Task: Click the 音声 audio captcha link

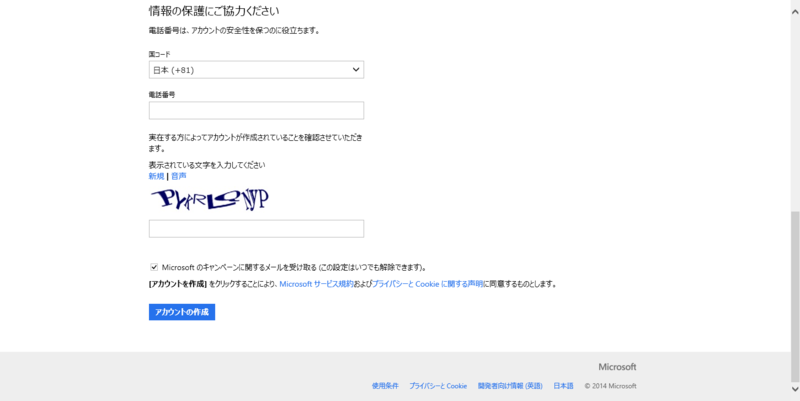Action: (x=179, y=176)
